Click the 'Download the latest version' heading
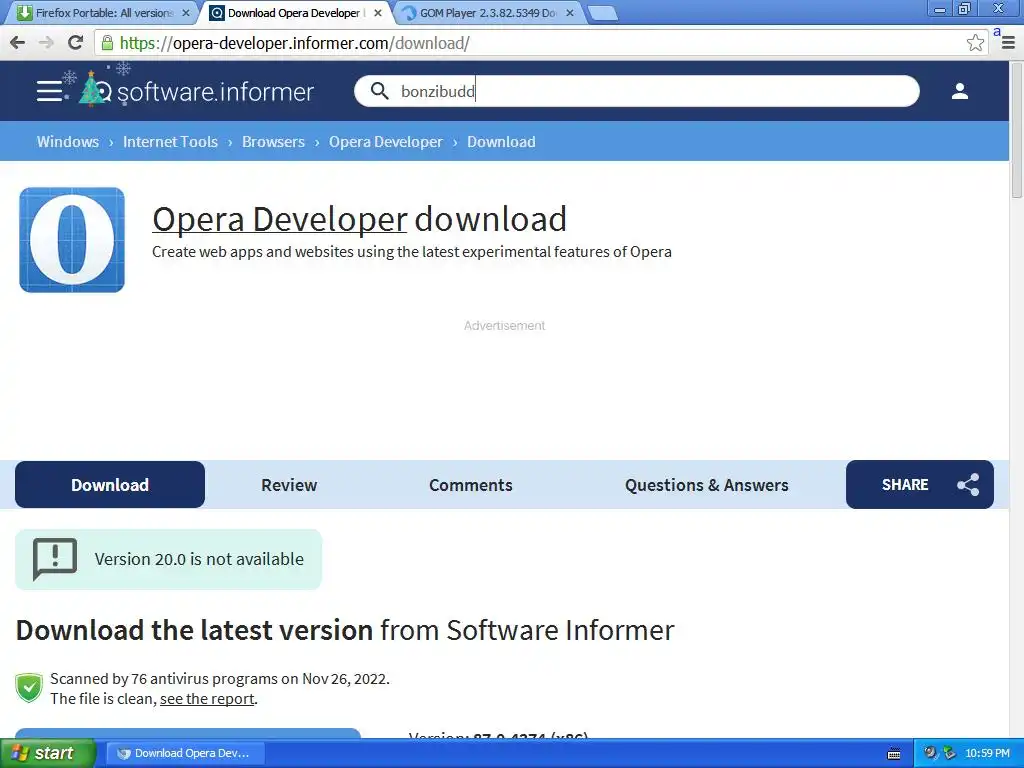This screenshot has width=1024, height=768. (345, 630)
